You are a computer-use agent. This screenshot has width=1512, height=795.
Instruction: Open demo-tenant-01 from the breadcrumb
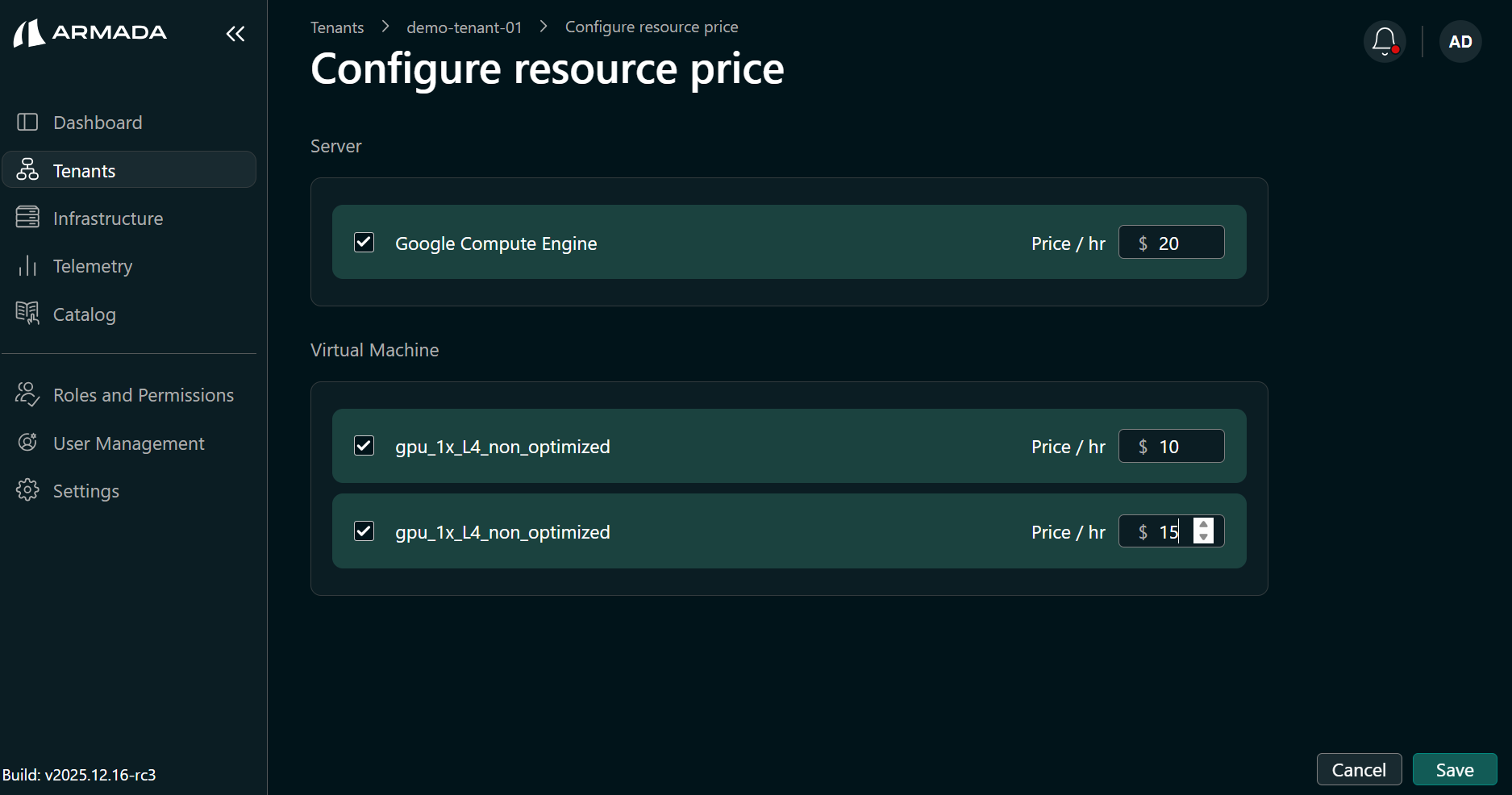[x=464, y=27]
